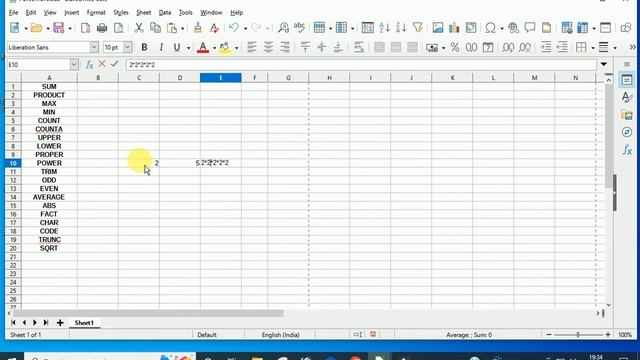Open the Font Size dropdown arrow
Viewport: 640px width, 360px height.
tap(128, 47)
